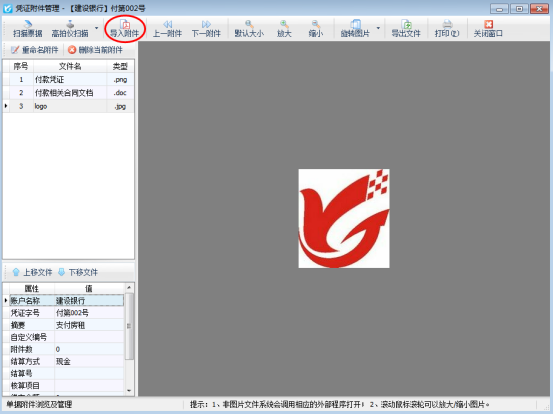Import an attachment with 导入附件
Screen dimensions: 554x414
124,29
